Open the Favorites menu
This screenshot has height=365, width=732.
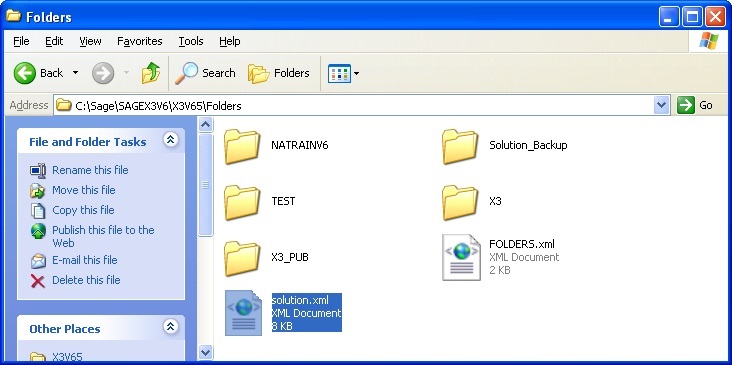point(140,41)
